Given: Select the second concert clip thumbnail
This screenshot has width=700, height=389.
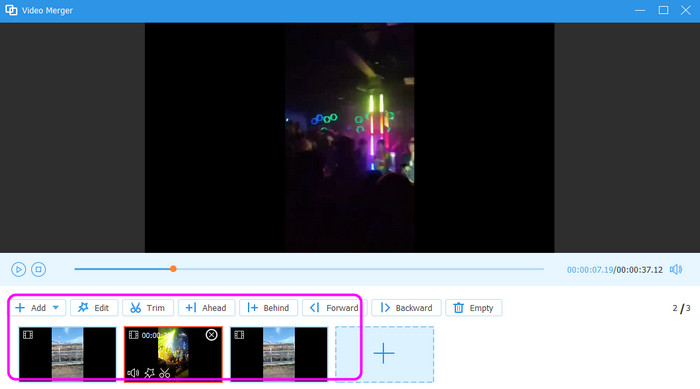Looking at the screenshot, I should coord(173,354).
